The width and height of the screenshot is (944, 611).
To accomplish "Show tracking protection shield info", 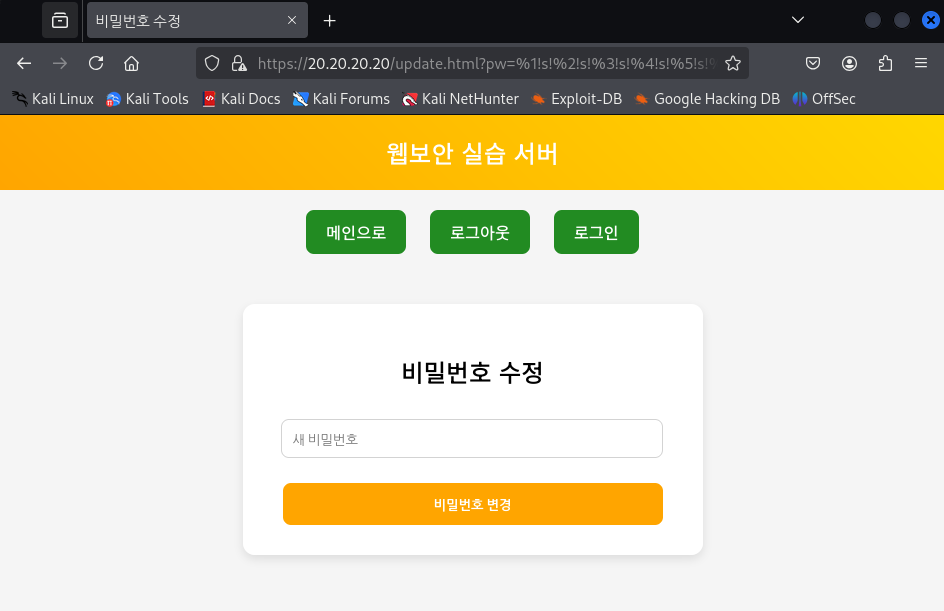I will coord(212,63).
